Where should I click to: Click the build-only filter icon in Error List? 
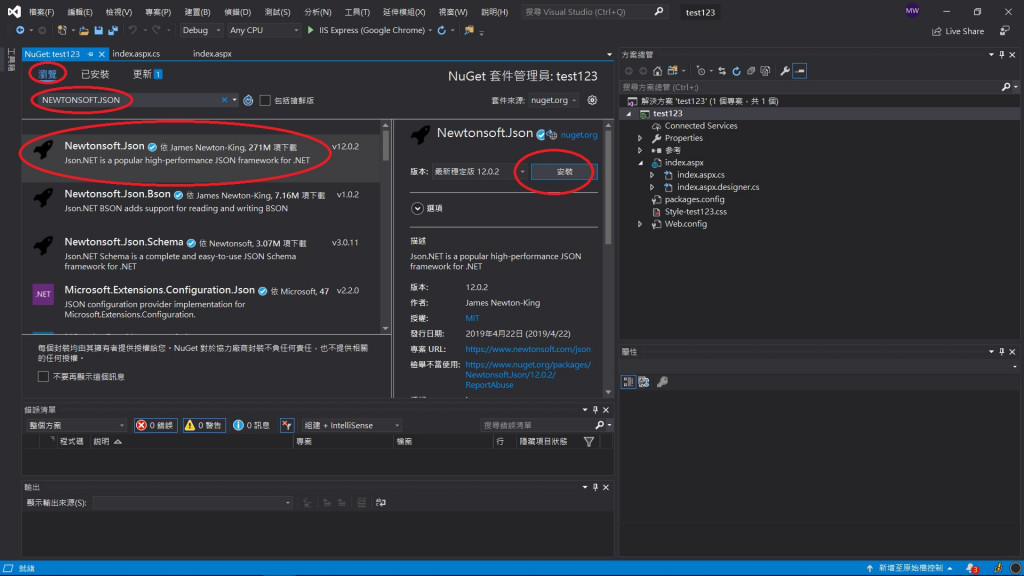(x=287, y=425)
